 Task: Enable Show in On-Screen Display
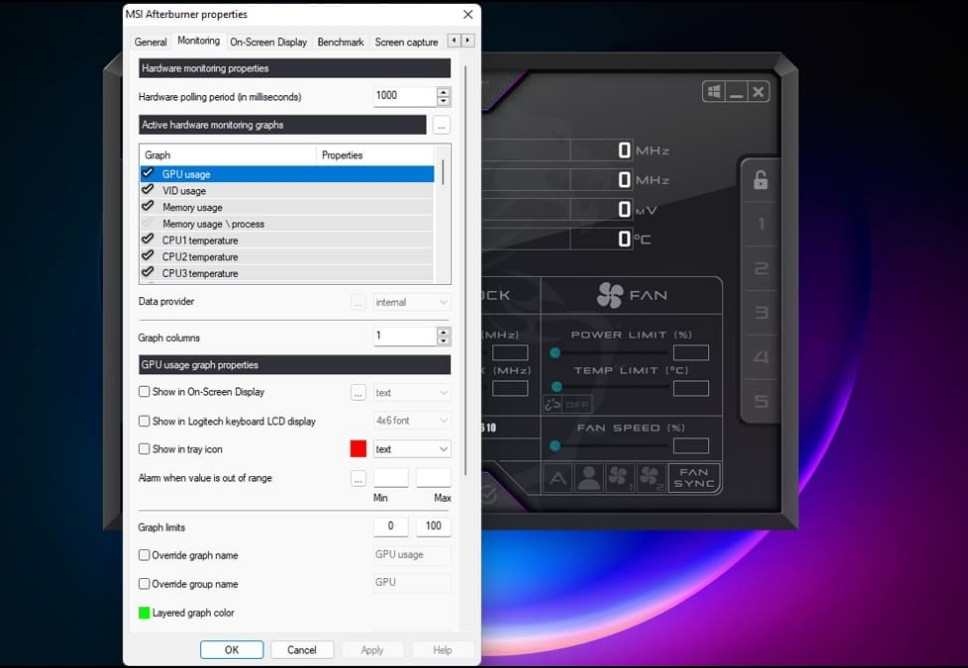(144, 392)
